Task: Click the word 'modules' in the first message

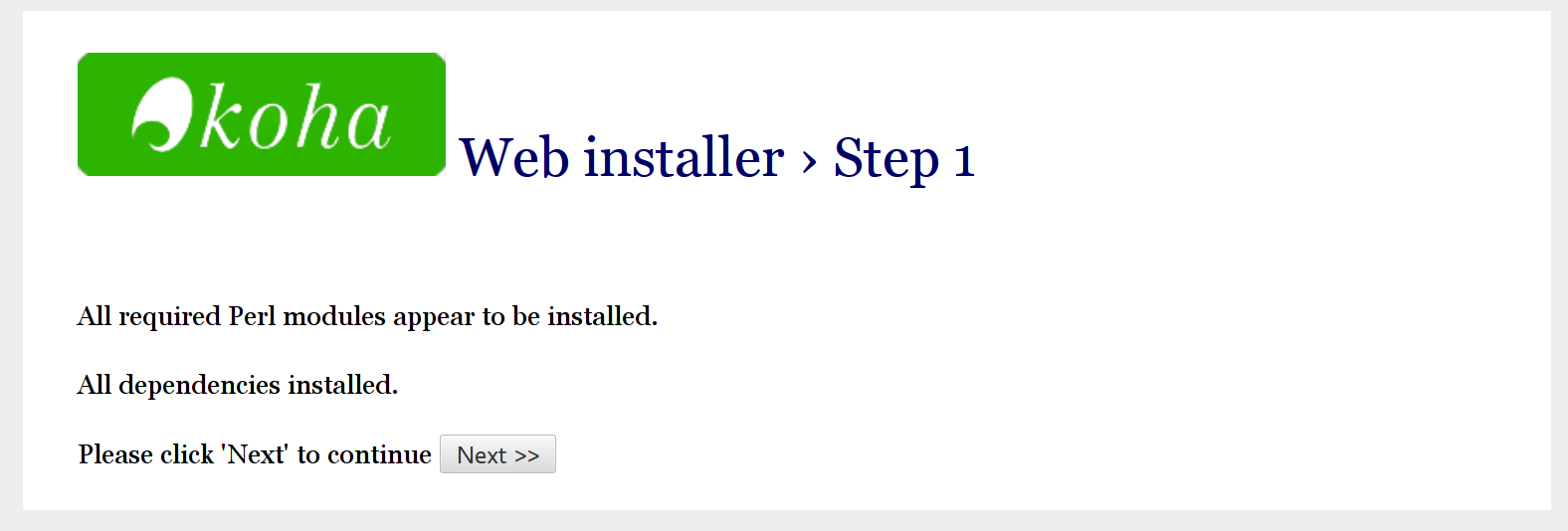Action: point(334,316)
